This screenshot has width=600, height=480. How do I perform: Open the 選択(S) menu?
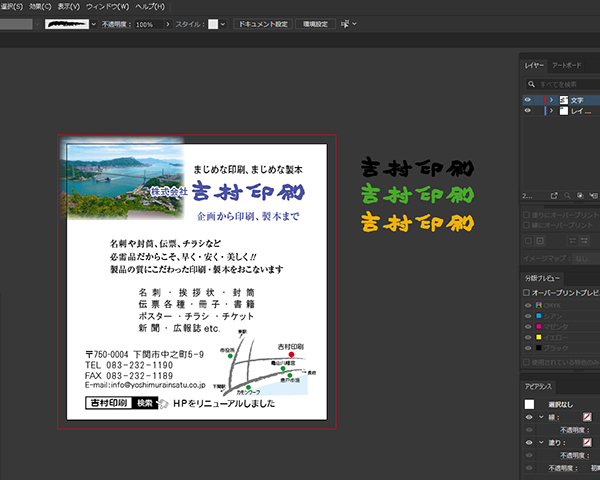pos(11,7)
